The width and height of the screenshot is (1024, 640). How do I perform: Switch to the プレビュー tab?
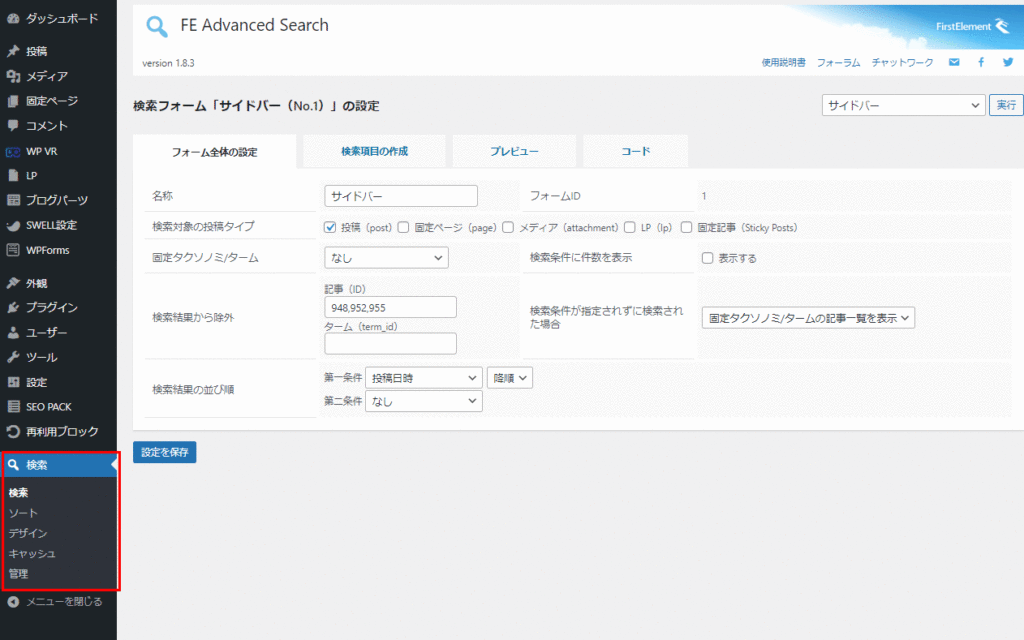(515, 152)
